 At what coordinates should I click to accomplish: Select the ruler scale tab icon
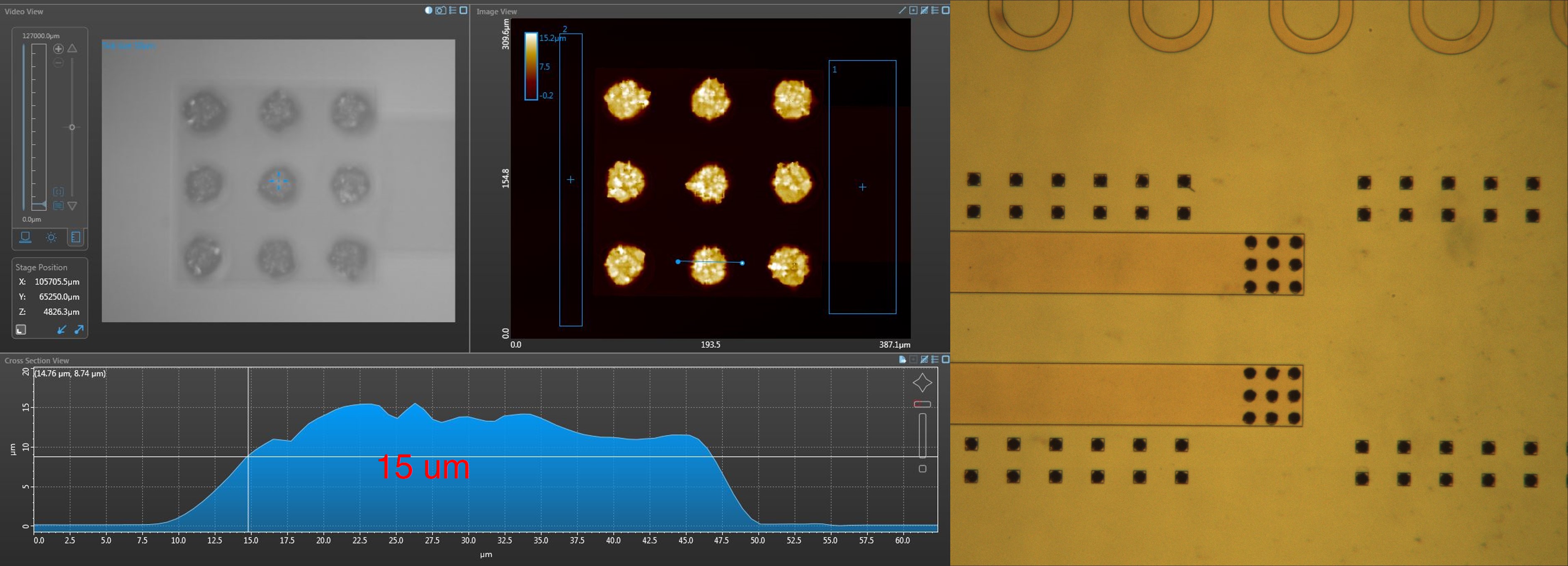(x=75, y=237)
